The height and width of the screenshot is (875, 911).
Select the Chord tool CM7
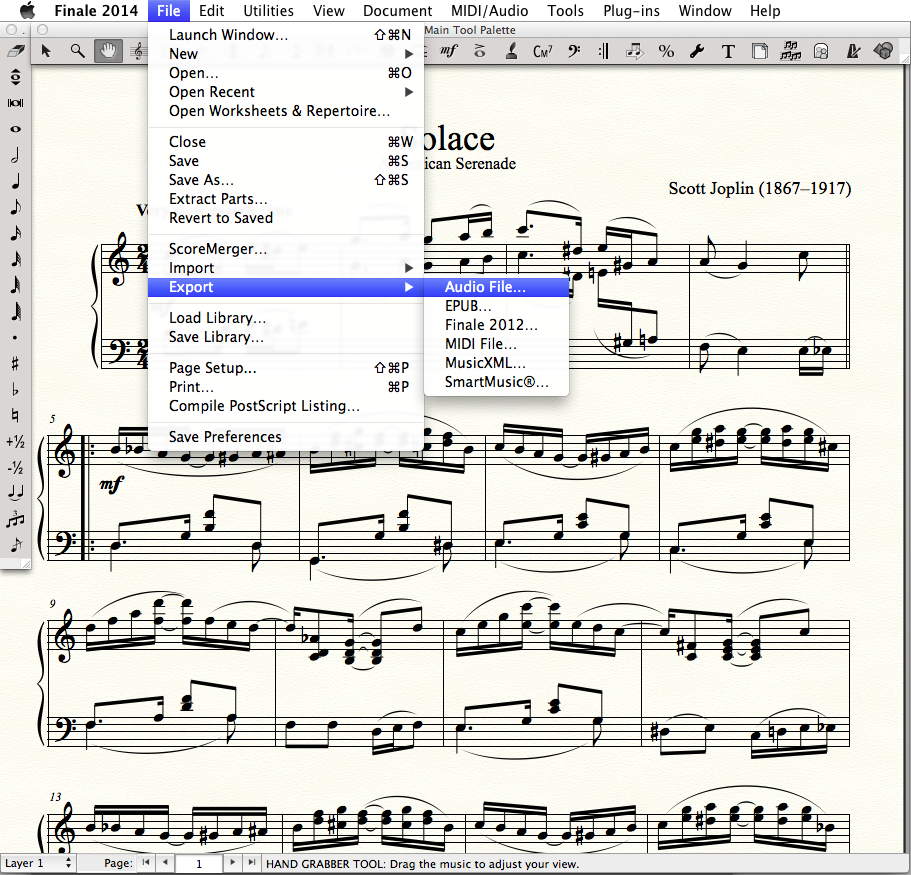click(542, 51)
